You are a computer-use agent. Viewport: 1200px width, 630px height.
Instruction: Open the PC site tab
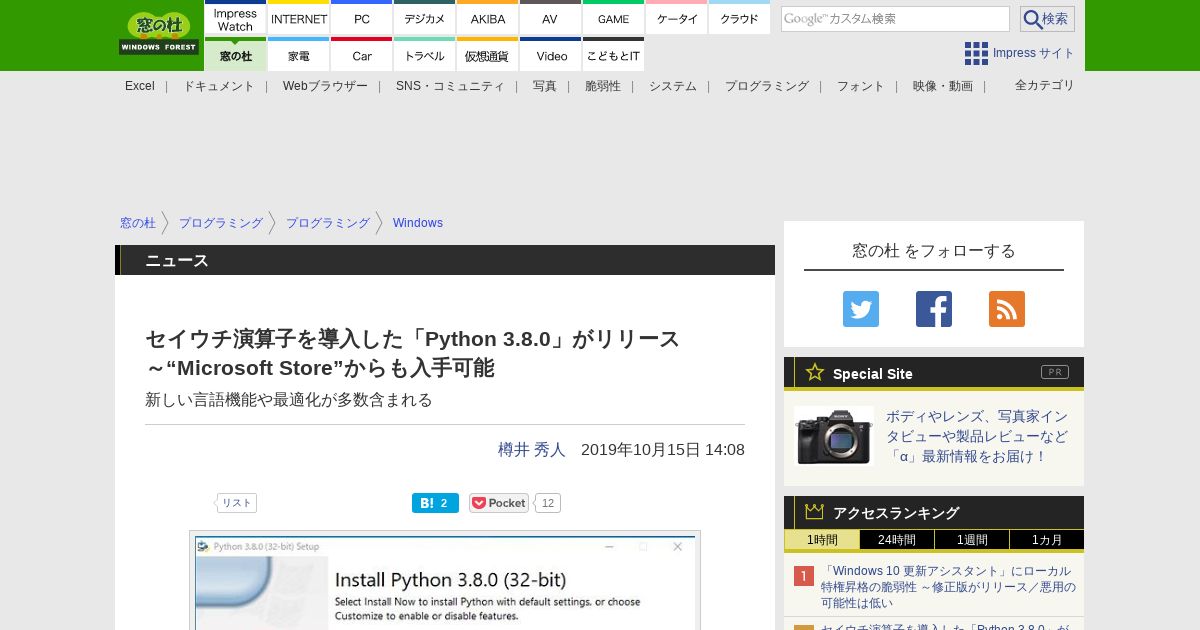(362, 18)
